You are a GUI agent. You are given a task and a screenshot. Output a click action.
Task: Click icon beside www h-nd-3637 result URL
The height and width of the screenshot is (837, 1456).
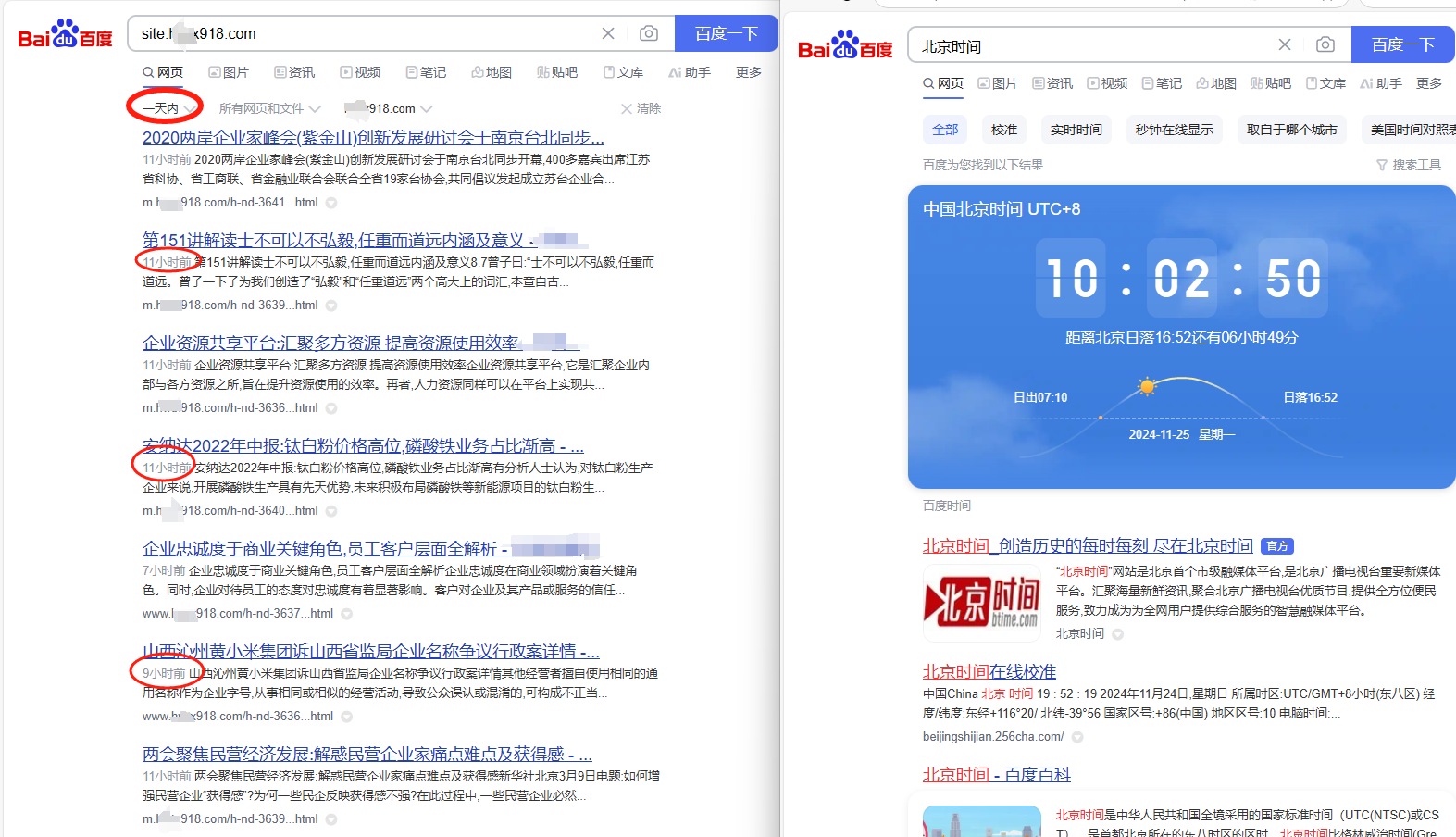(x=347, y=614)
